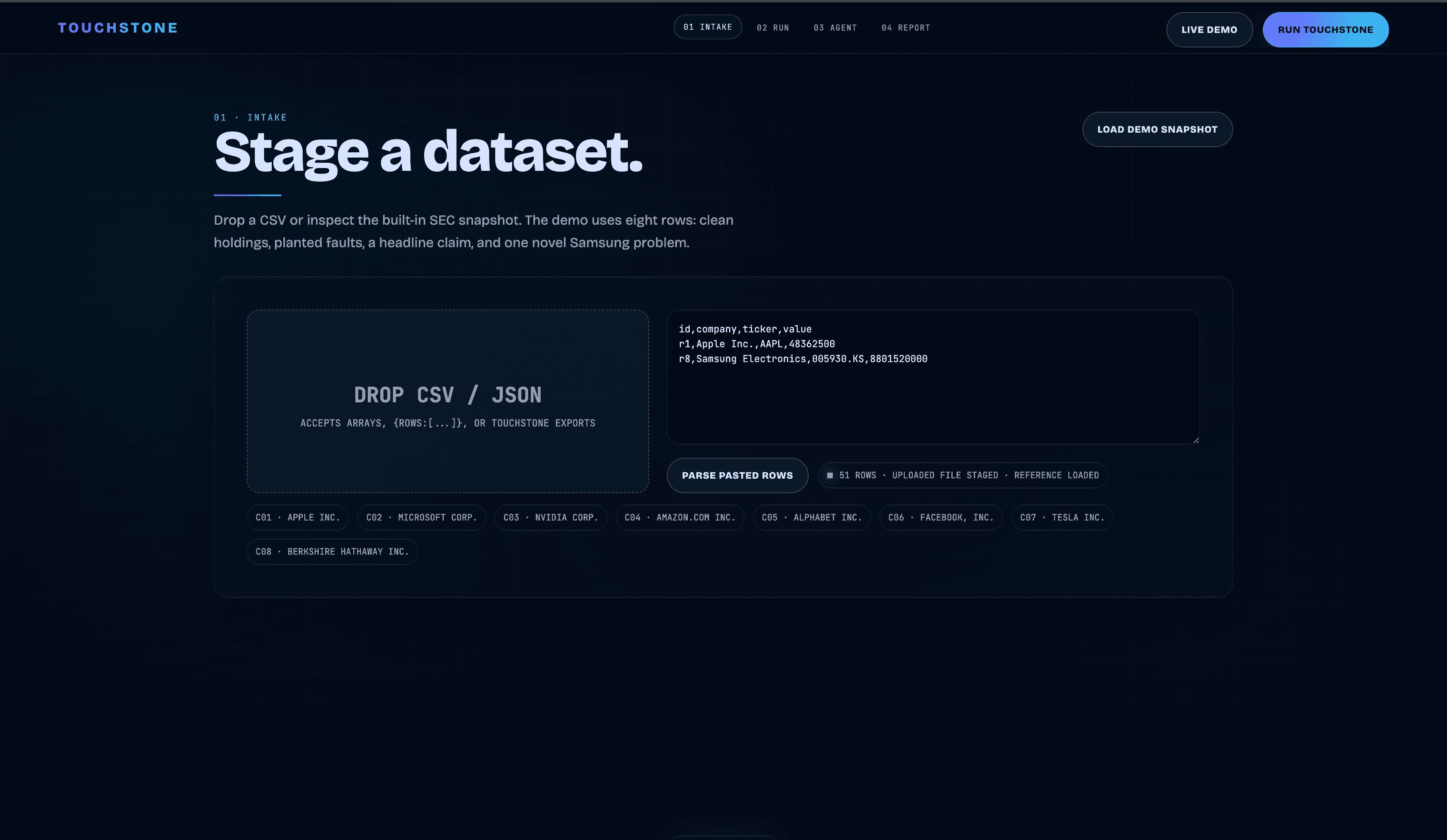Click the LIVE DEMO button
This screenshot has width=1447, height=840.
point(1209,30)
